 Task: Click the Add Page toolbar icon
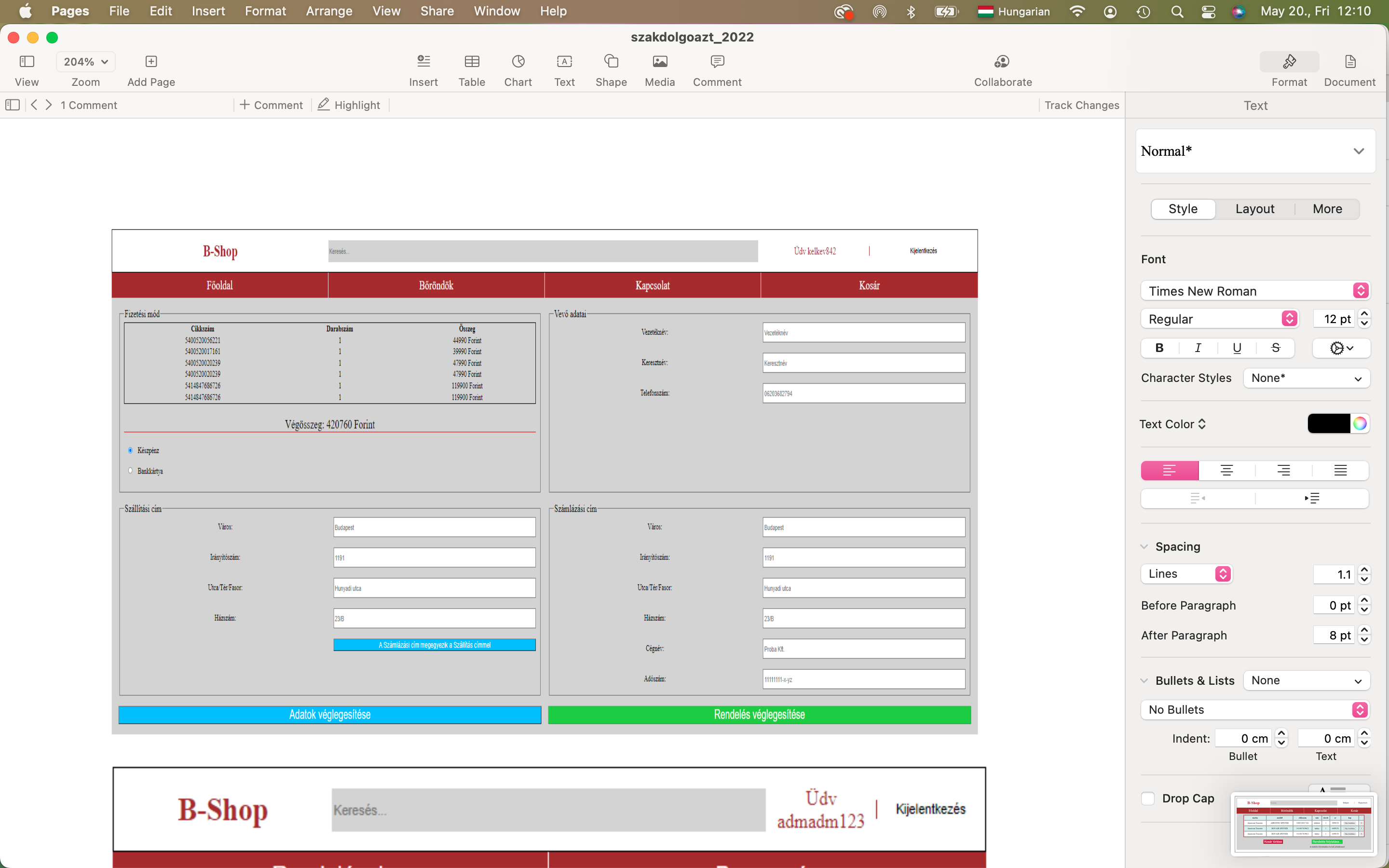point(151,61)
